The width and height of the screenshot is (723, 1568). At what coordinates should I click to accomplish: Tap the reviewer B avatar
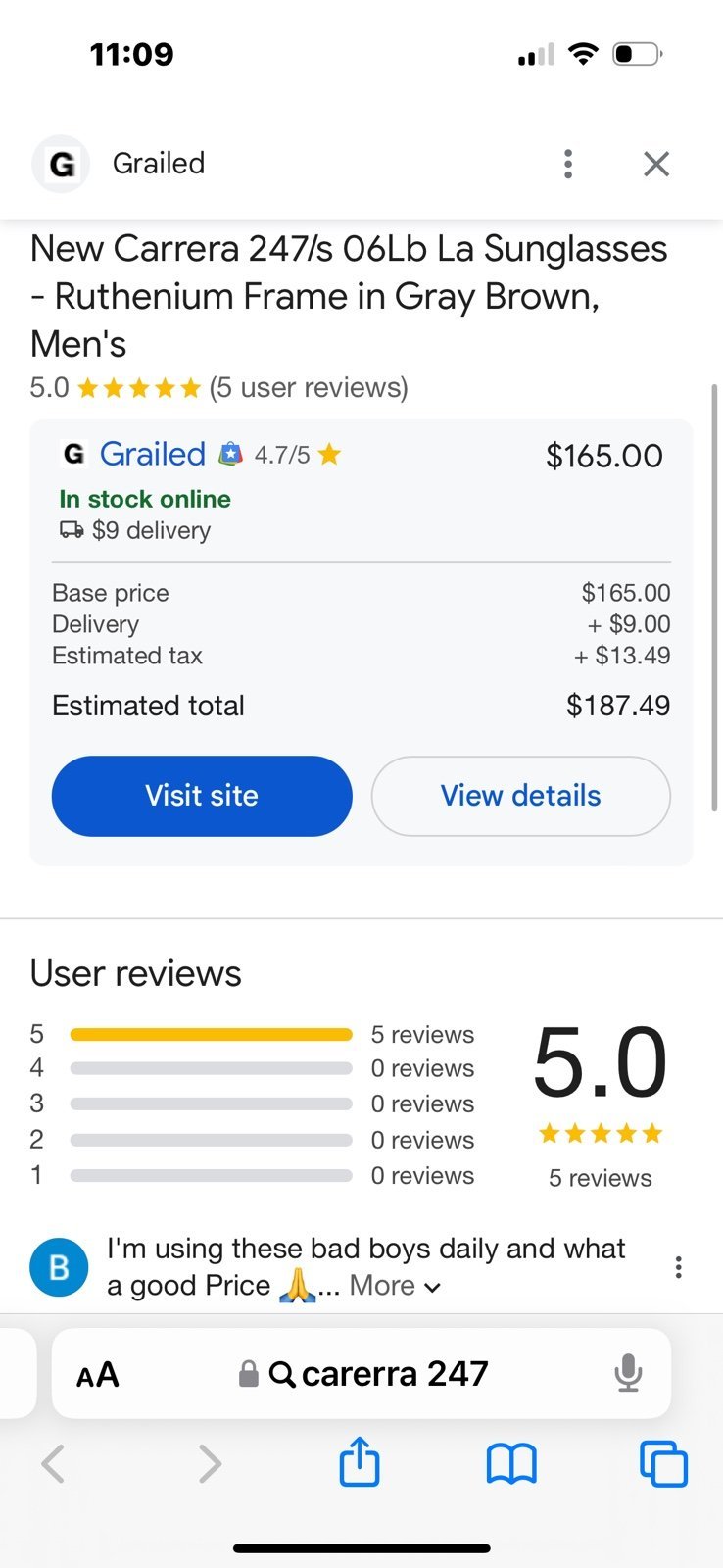(59, 1267)
